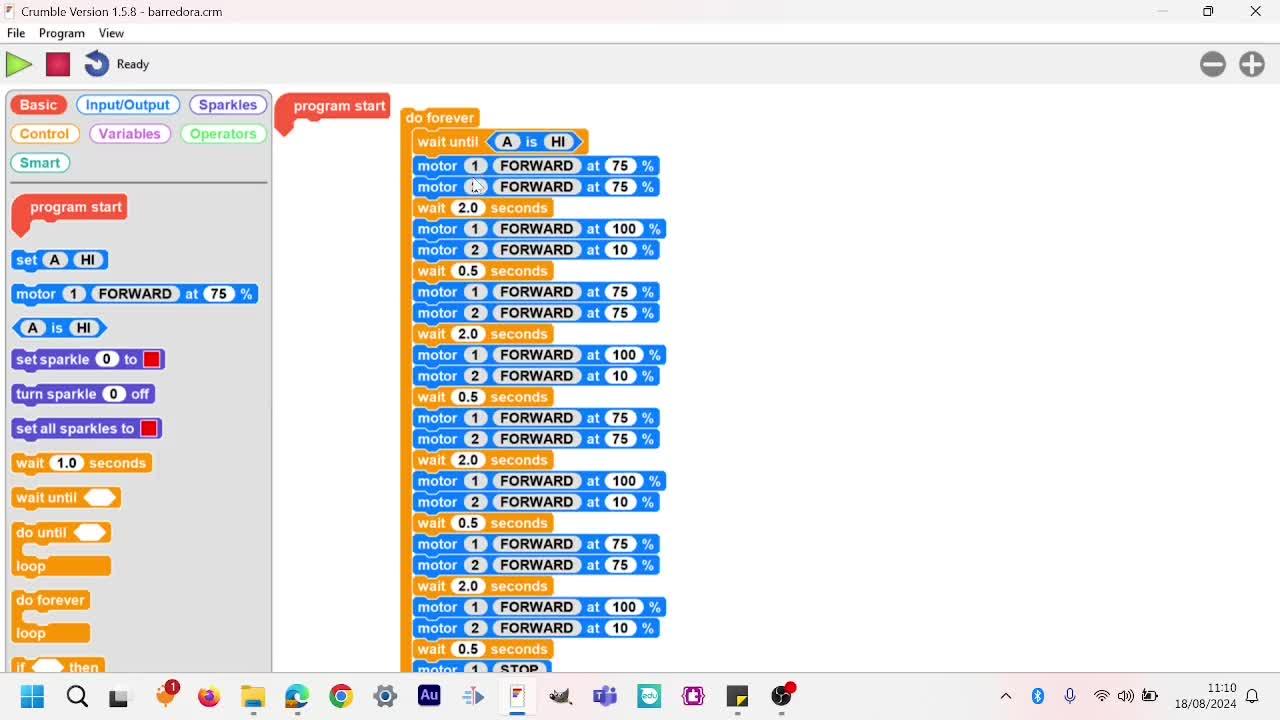1280x720 pixels.
Task: Launch Google Chrome from the taskbar
Action: 341,696
